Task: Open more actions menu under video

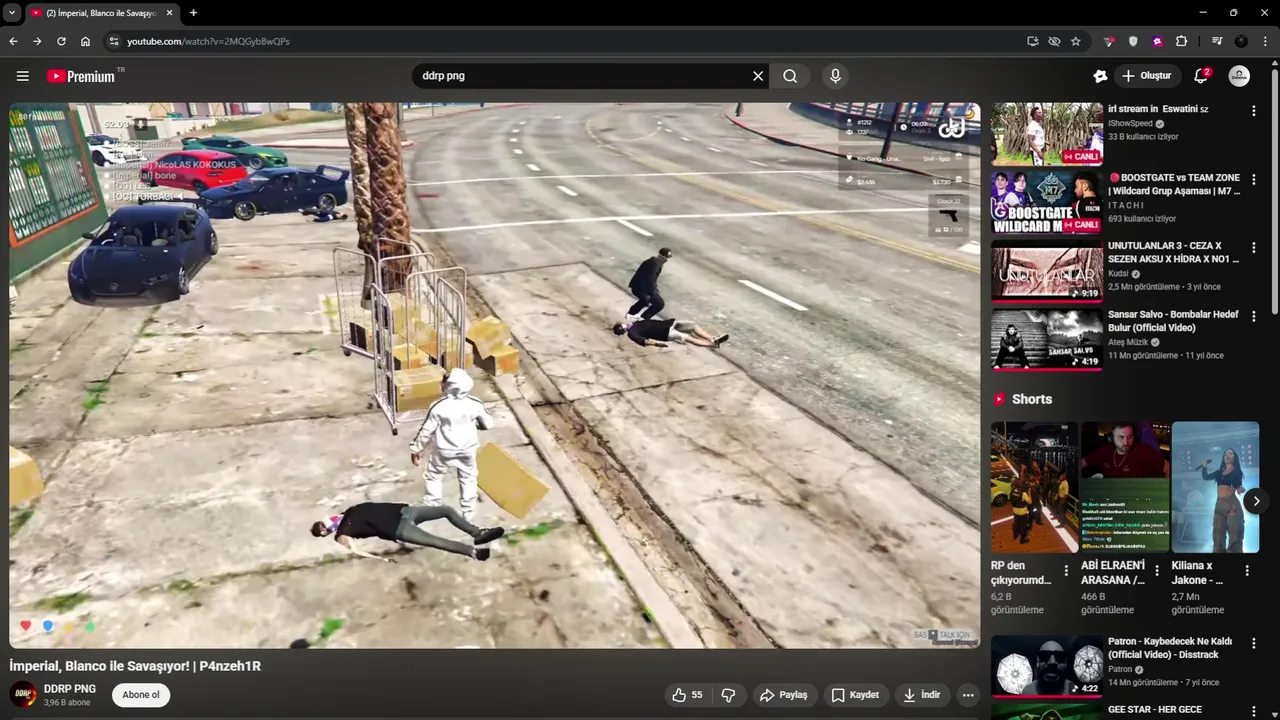Action: [x=967, y=695]
